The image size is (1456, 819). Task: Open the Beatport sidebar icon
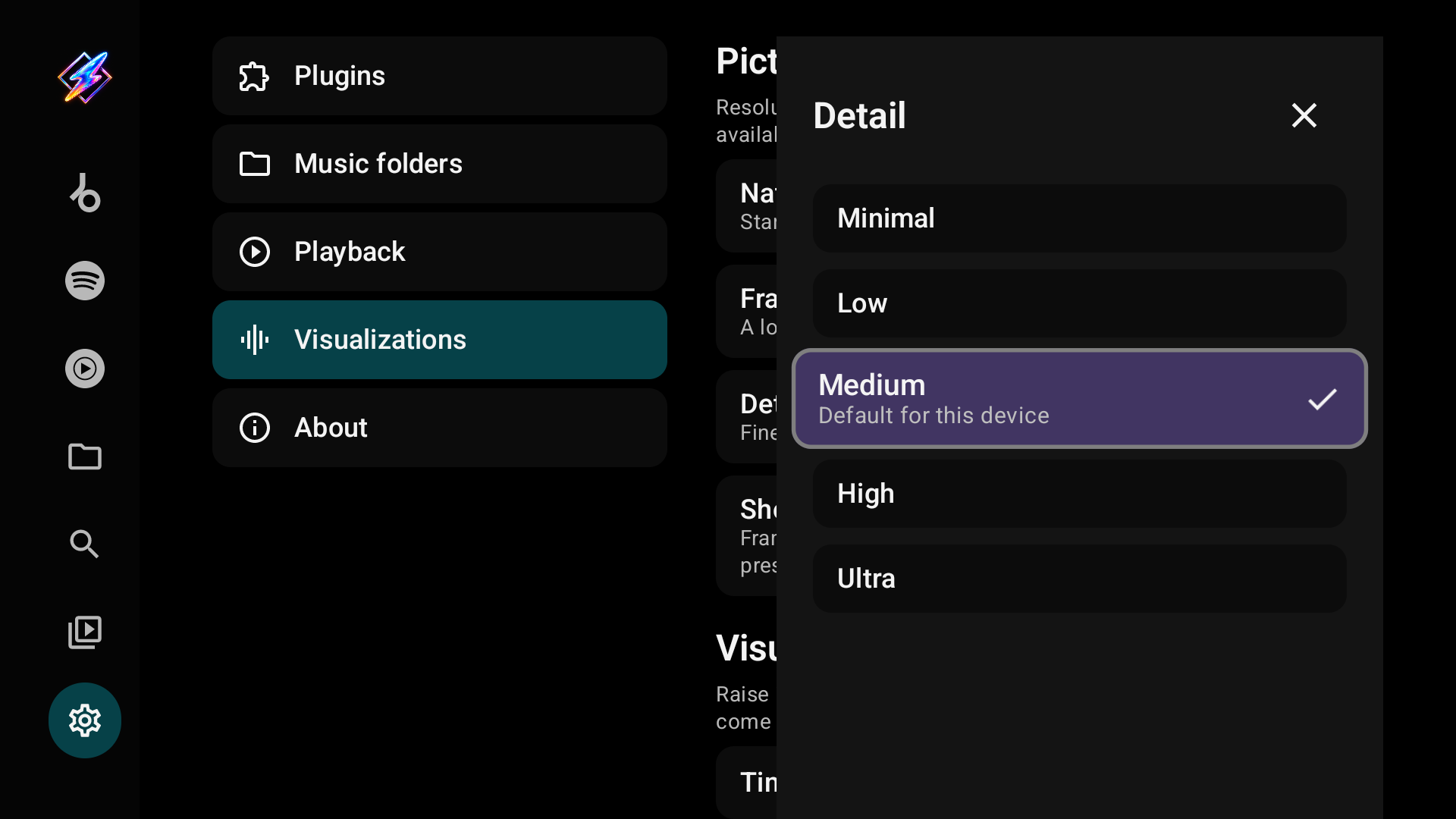[85, 193]
